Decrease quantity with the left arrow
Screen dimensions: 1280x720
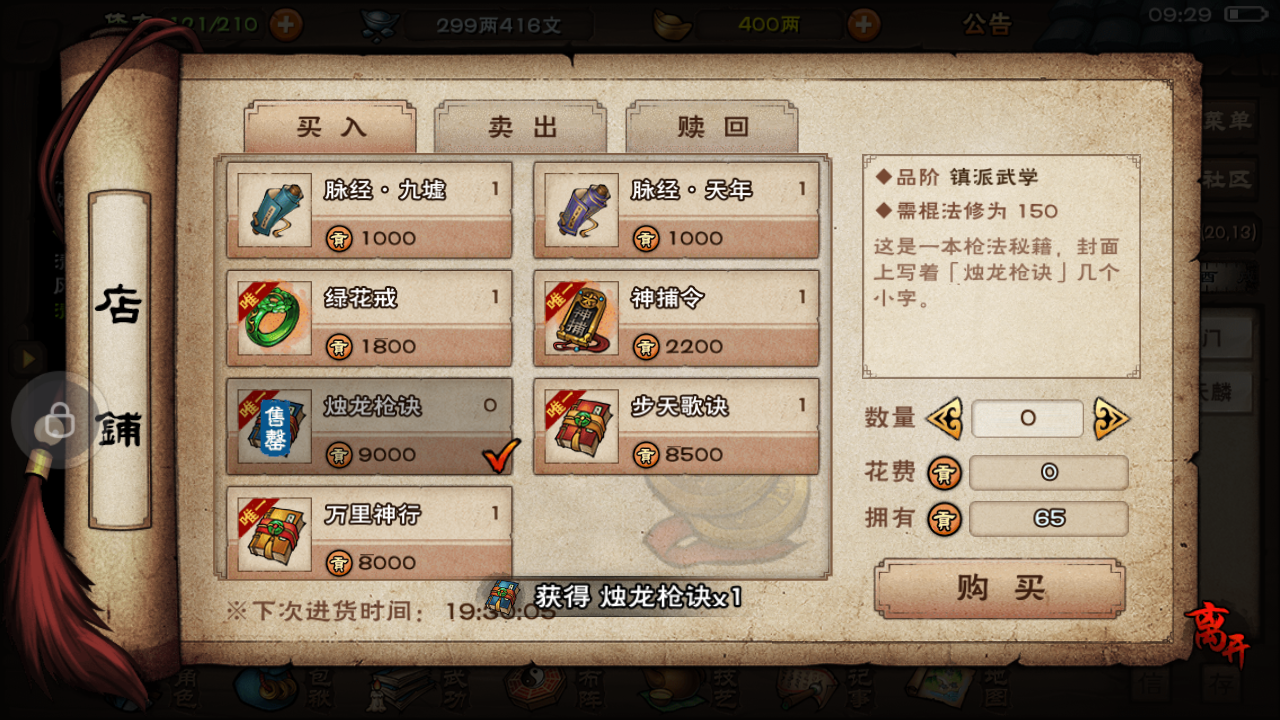(x=943, y=418)
